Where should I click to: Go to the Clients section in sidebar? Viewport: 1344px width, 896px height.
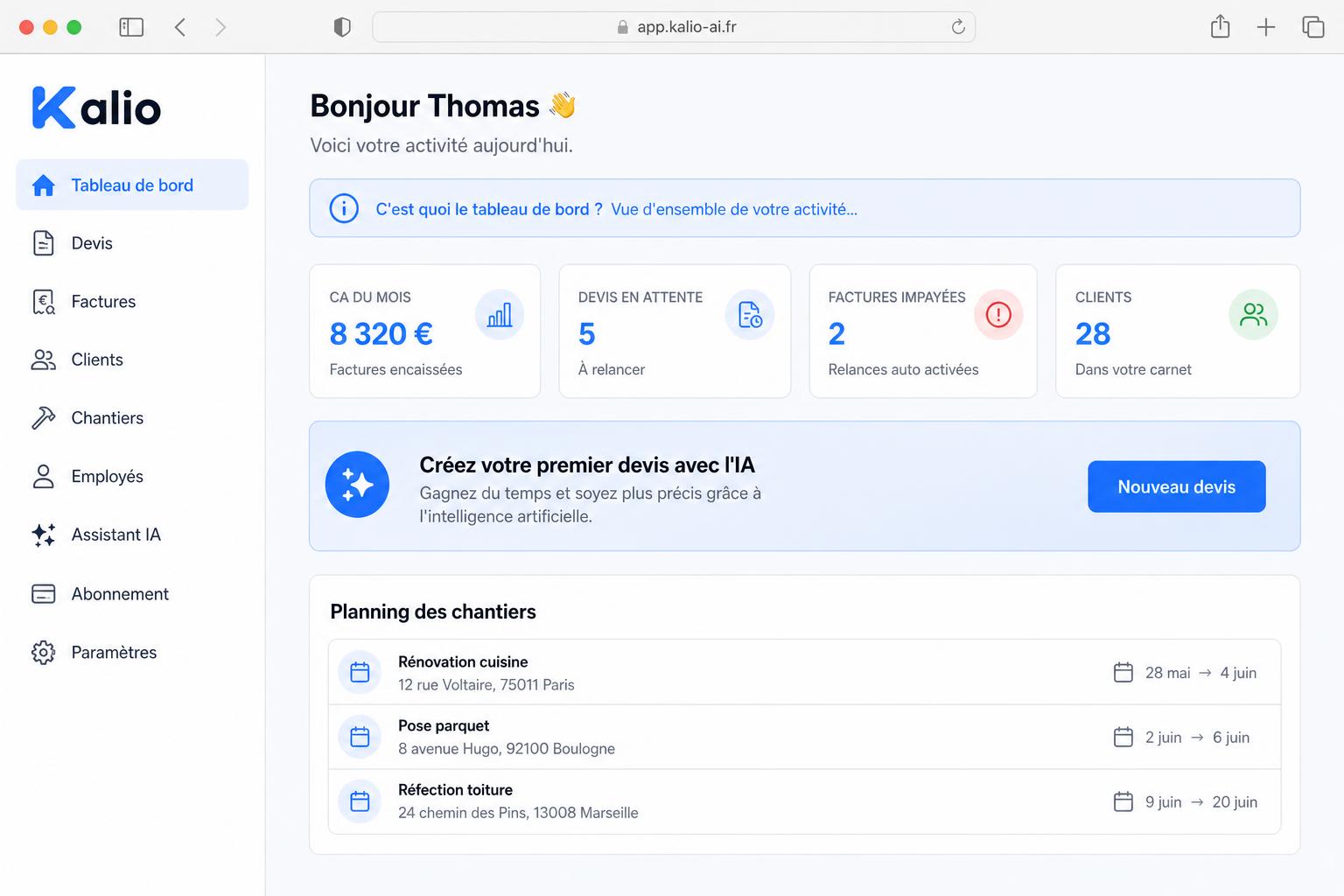pos(132,360)
